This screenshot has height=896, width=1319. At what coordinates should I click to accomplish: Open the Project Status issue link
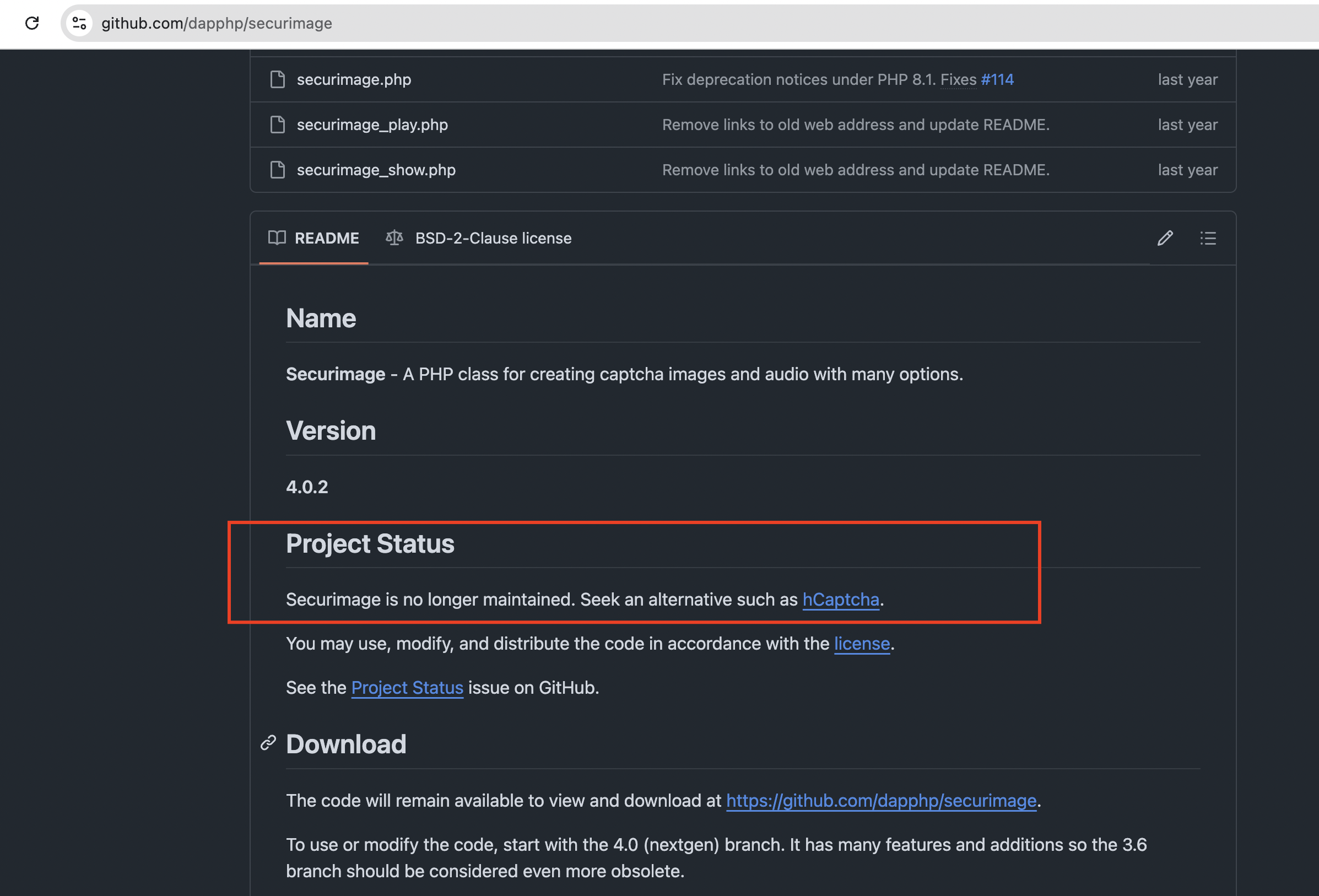407,688
